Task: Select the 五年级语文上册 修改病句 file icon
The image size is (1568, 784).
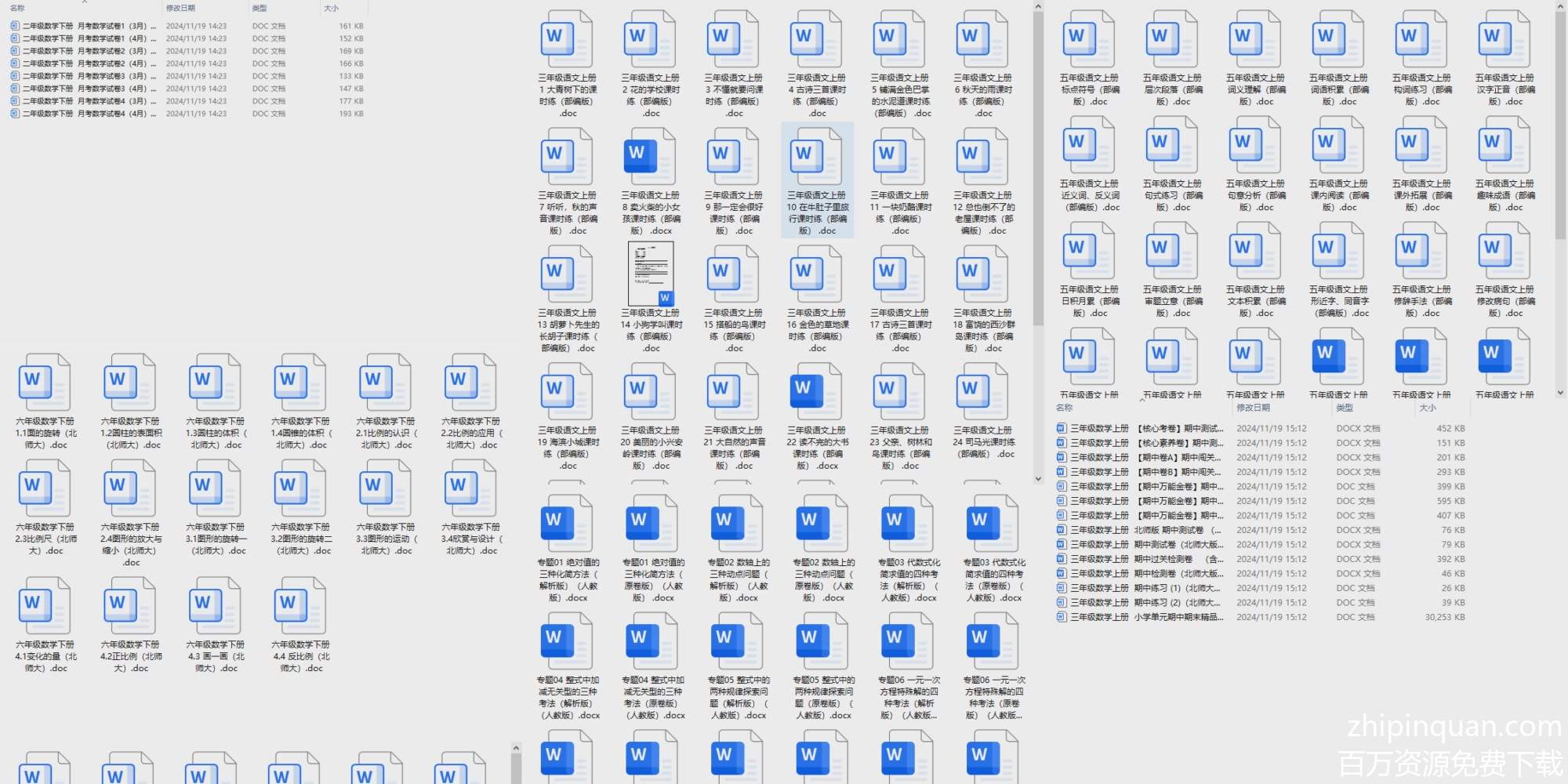Action: 1504,251
